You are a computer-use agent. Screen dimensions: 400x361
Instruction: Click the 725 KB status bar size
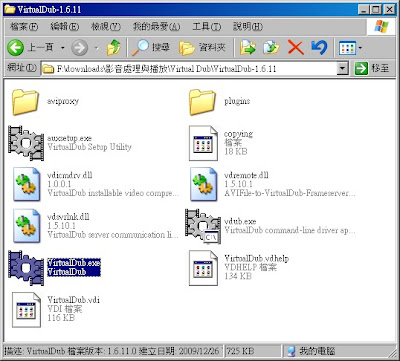[240, 351]
